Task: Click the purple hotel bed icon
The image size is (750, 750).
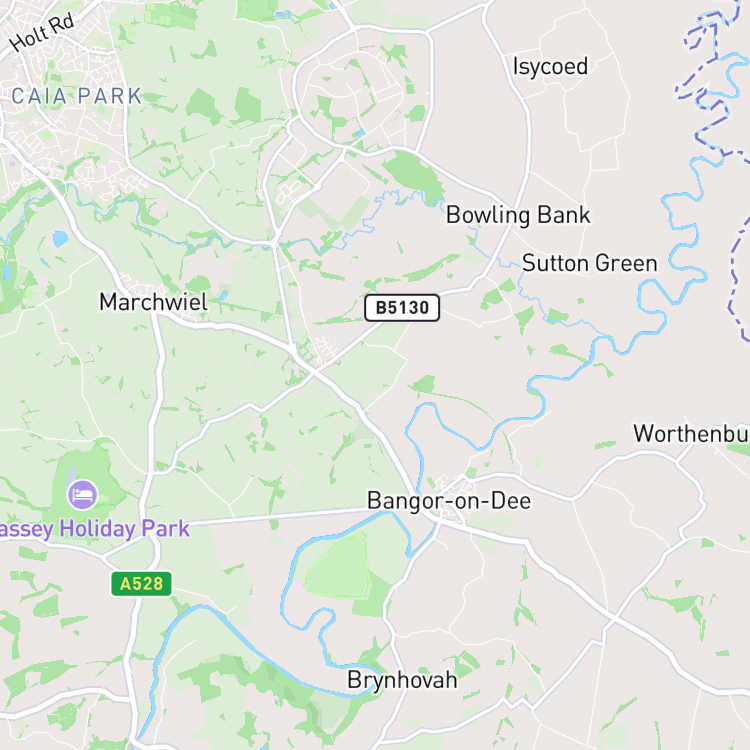Action: [x=83, y=495]
